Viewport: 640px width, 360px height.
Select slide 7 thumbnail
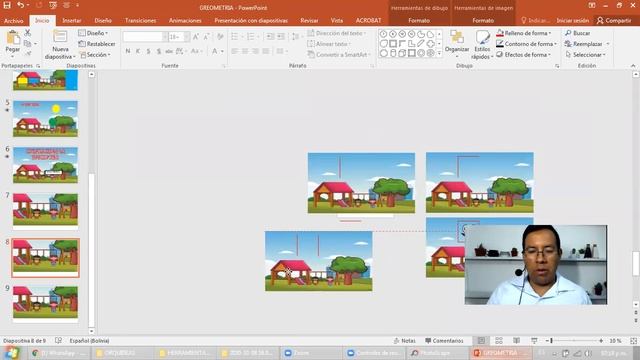point(45,211)
